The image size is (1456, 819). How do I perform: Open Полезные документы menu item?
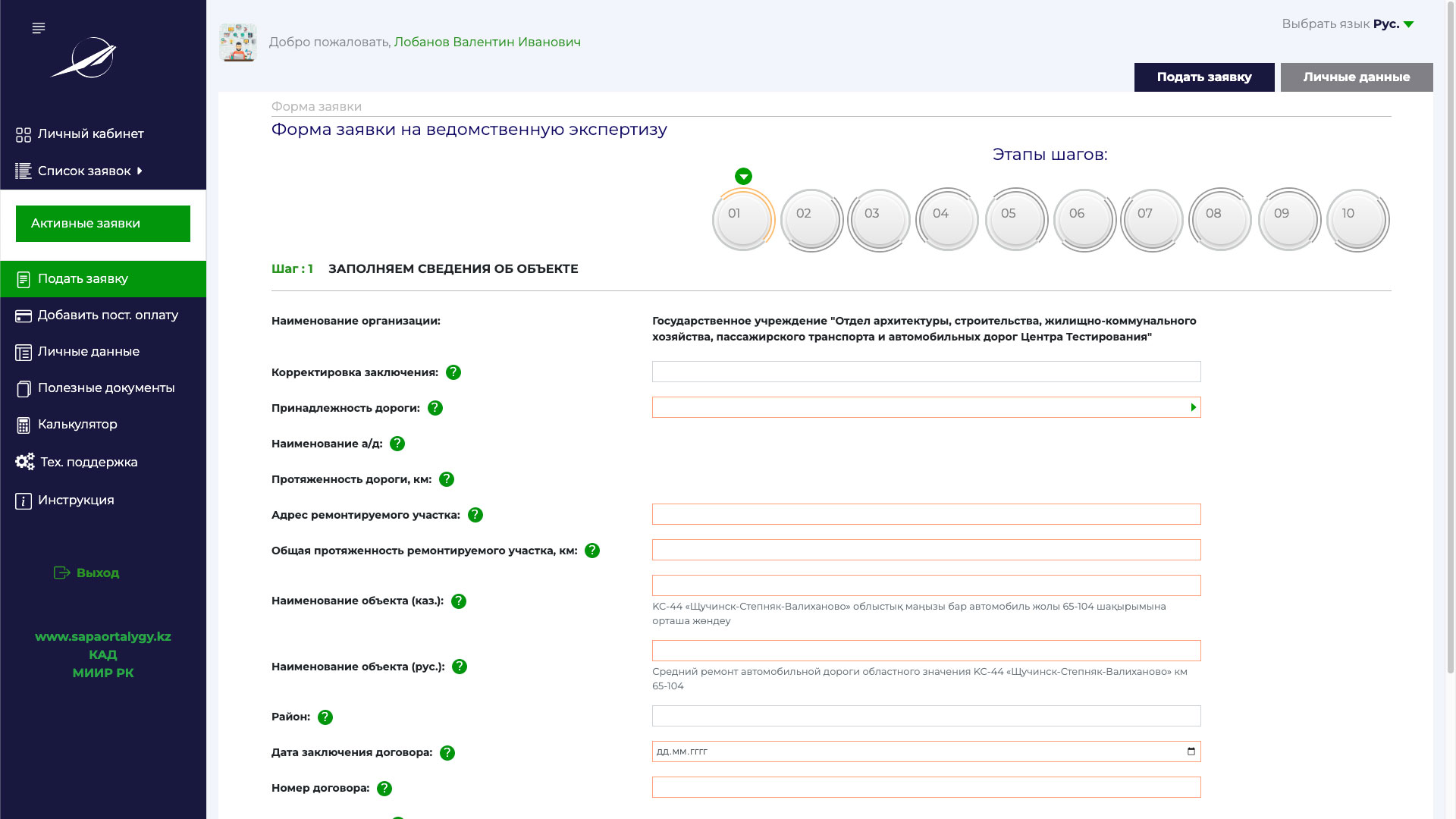[x=106, y=388]
